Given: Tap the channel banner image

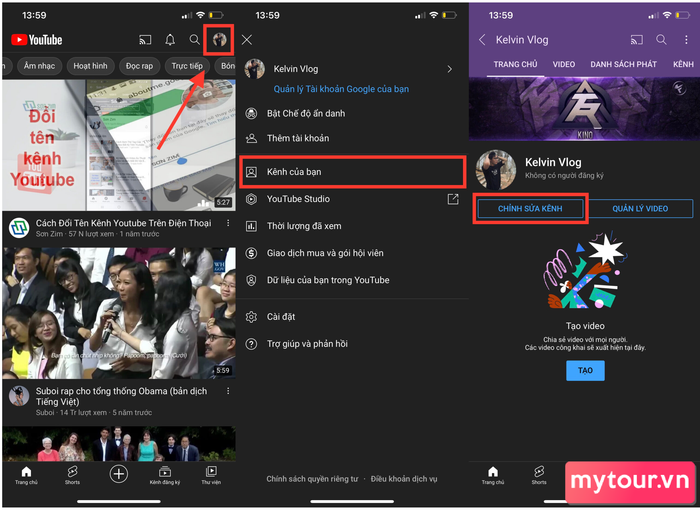Looking at the screenshot, I should pos(584,109).
